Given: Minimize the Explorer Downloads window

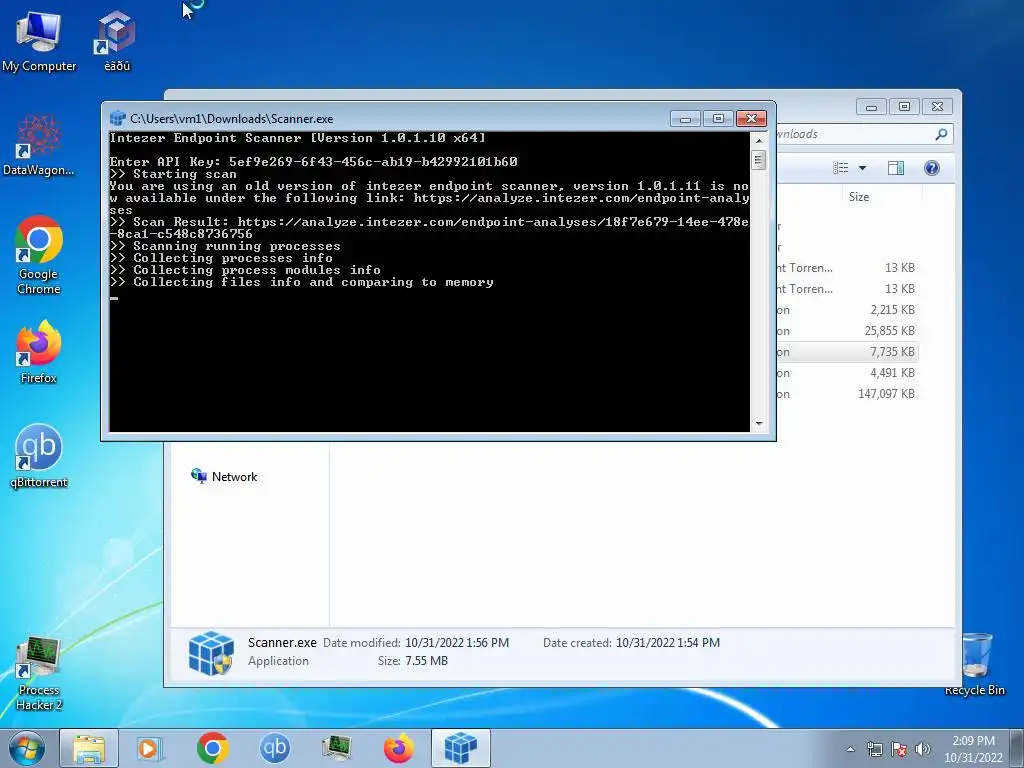Looking at the screenshot, I should [x=871, y=106].
